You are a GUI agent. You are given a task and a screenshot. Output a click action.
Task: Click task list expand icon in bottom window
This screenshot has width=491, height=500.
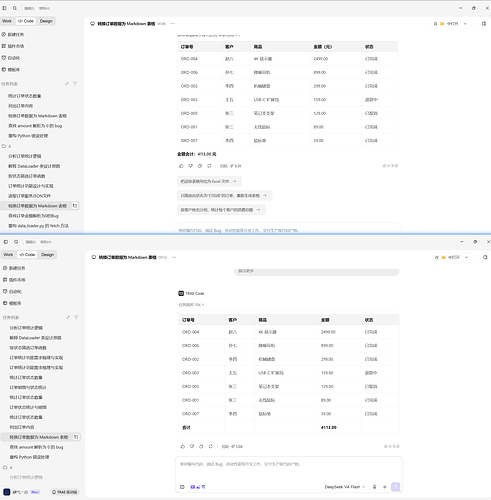[x=68, y=317]
